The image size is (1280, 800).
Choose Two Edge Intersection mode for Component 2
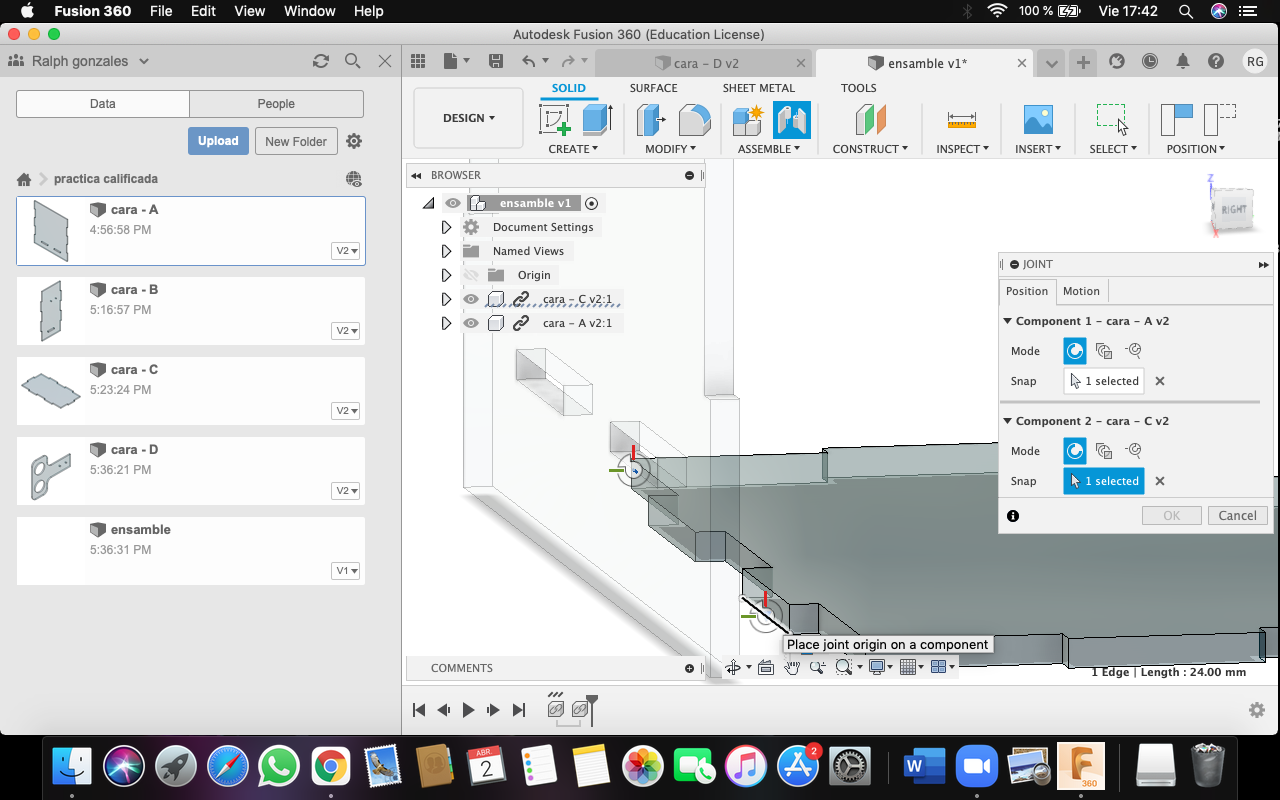coord(1133,451)
